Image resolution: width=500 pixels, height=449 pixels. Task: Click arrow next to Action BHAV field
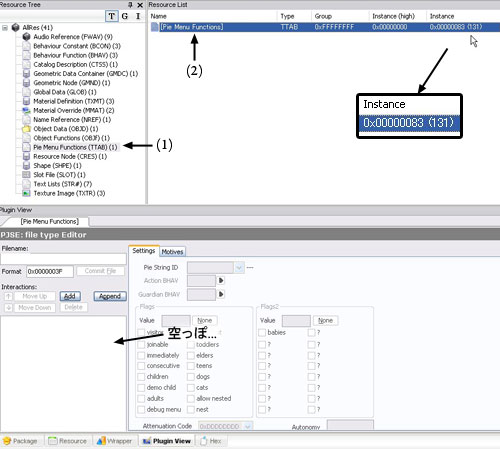click(221, 281)
